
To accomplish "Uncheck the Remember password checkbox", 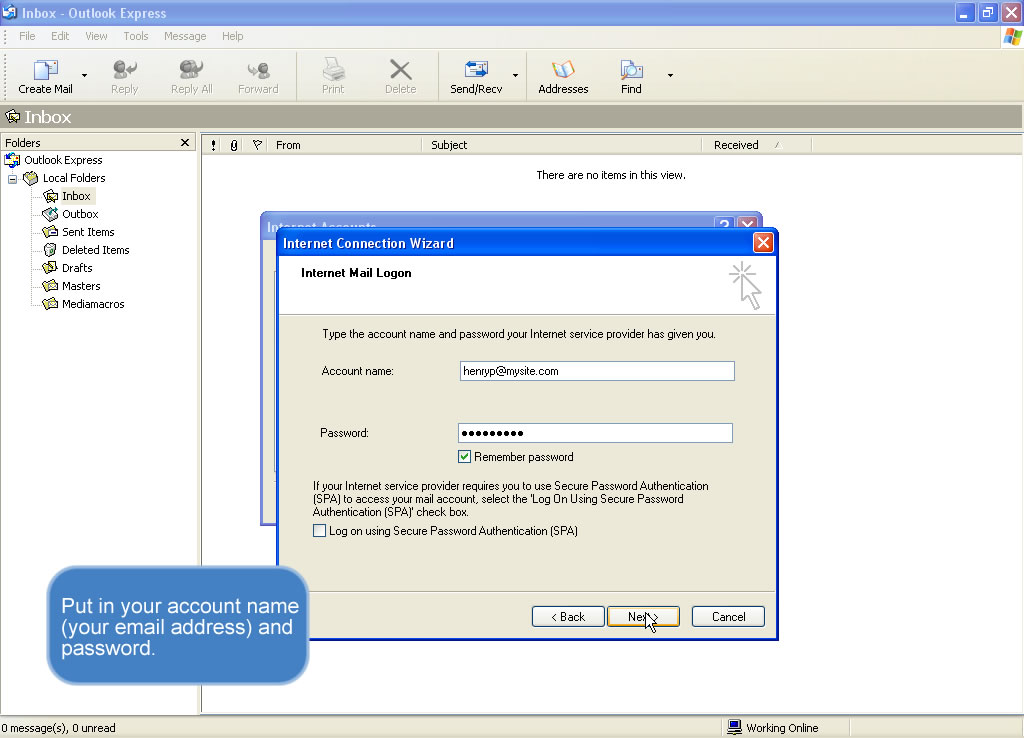I will click(464, 457).
